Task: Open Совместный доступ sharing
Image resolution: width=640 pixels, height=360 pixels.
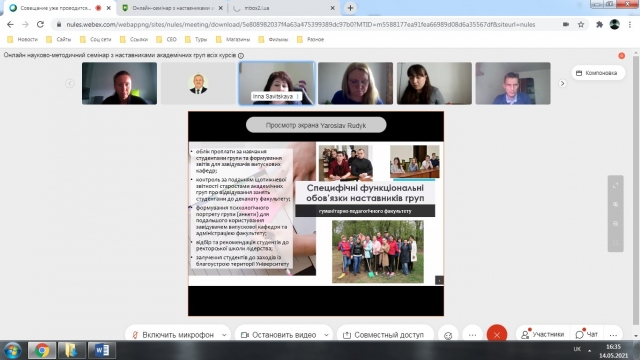Action: pyautogui.click(x=385, y=335)
